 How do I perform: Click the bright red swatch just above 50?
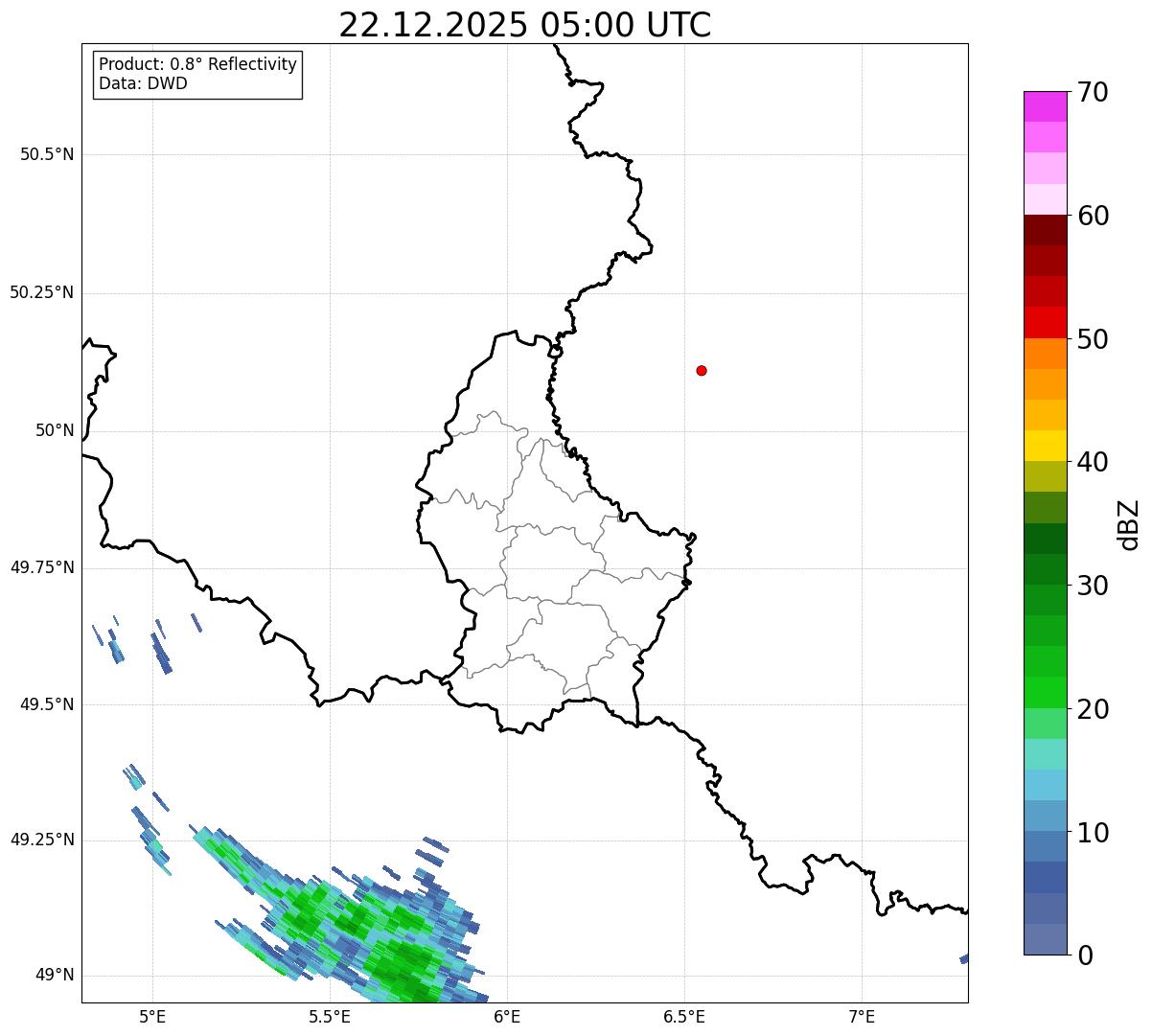click(x=1045, y=322)
